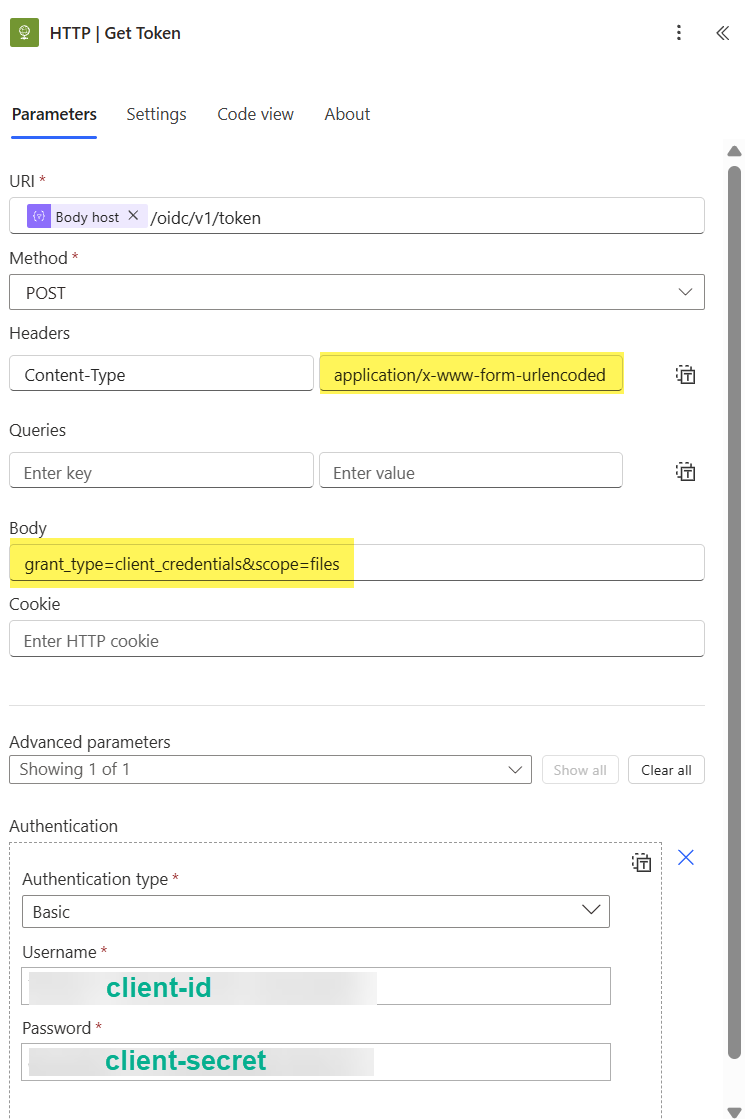Click the scrollbar down arrow
The width and height of the screenshot is (745, 1119).
[x=734, y=1111]
